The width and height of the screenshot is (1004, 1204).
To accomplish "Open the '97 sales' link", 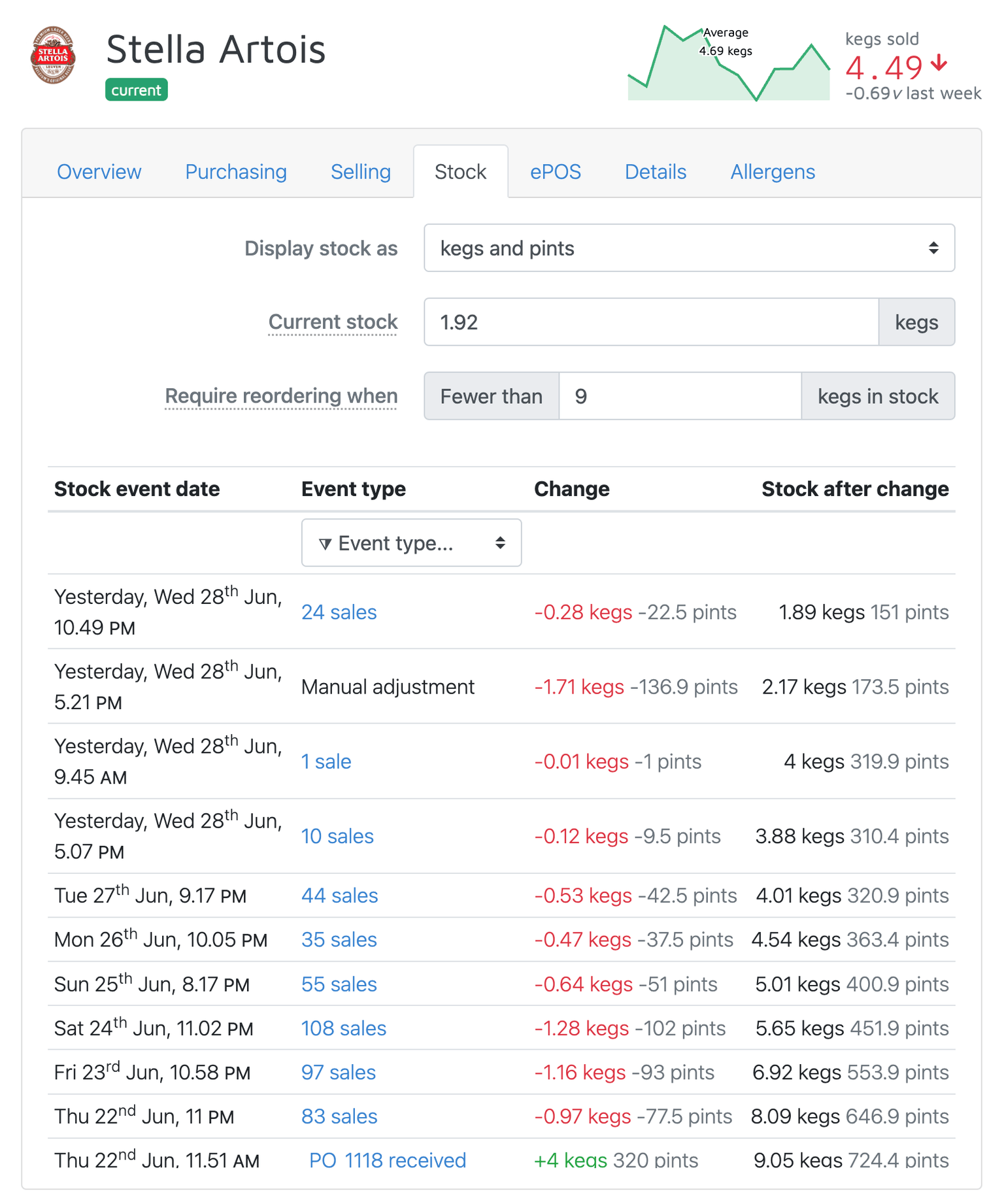I will [339, 1073].
